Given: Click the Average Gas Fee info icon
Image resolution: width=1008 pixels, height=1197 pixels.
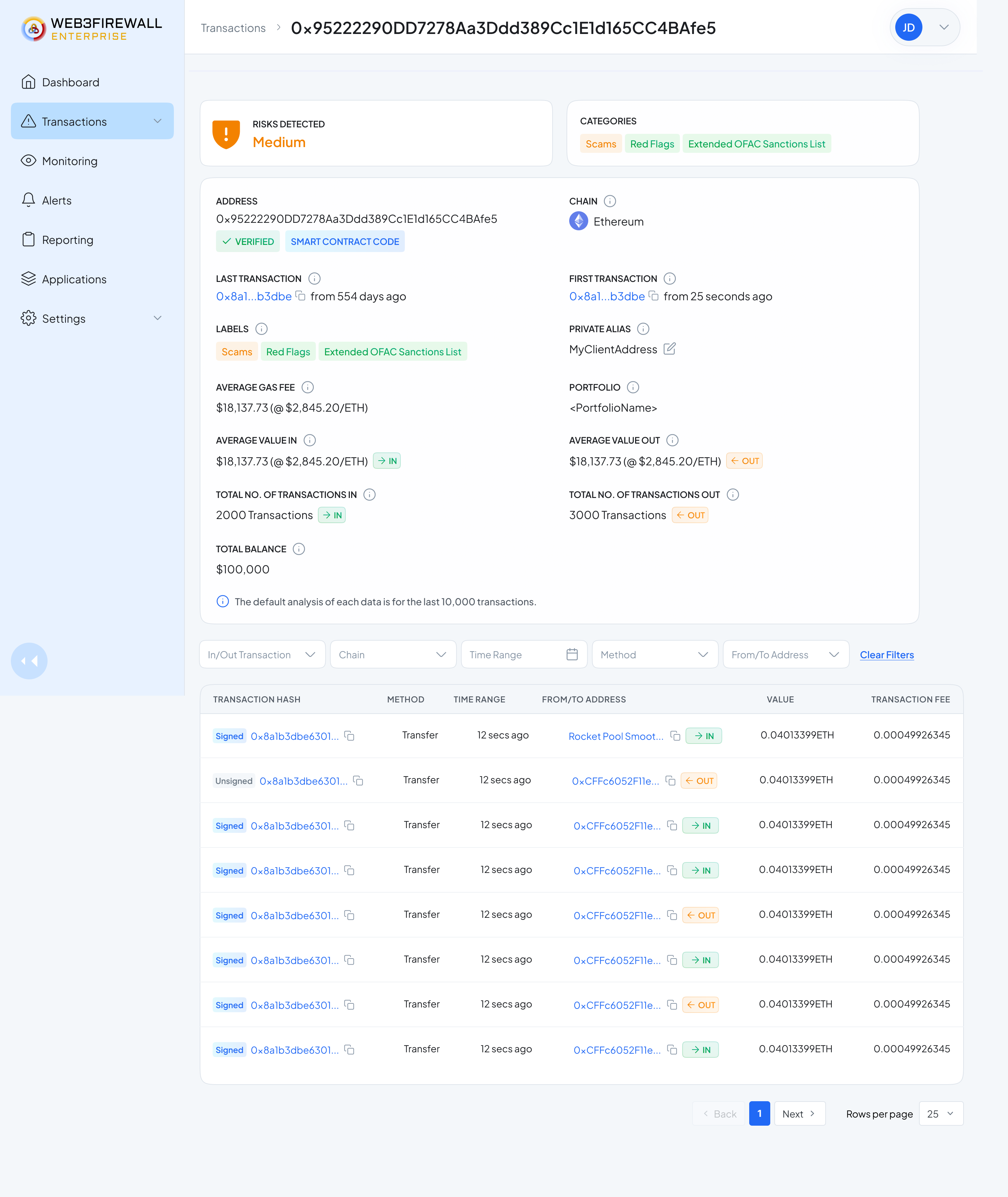Looking at the screenshot, I should (x=307, y=387).
